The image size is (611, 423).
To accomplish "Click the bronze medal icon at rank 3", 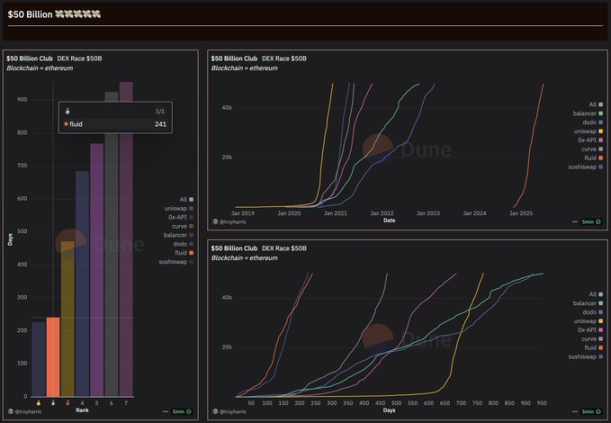I will (68, 403).
